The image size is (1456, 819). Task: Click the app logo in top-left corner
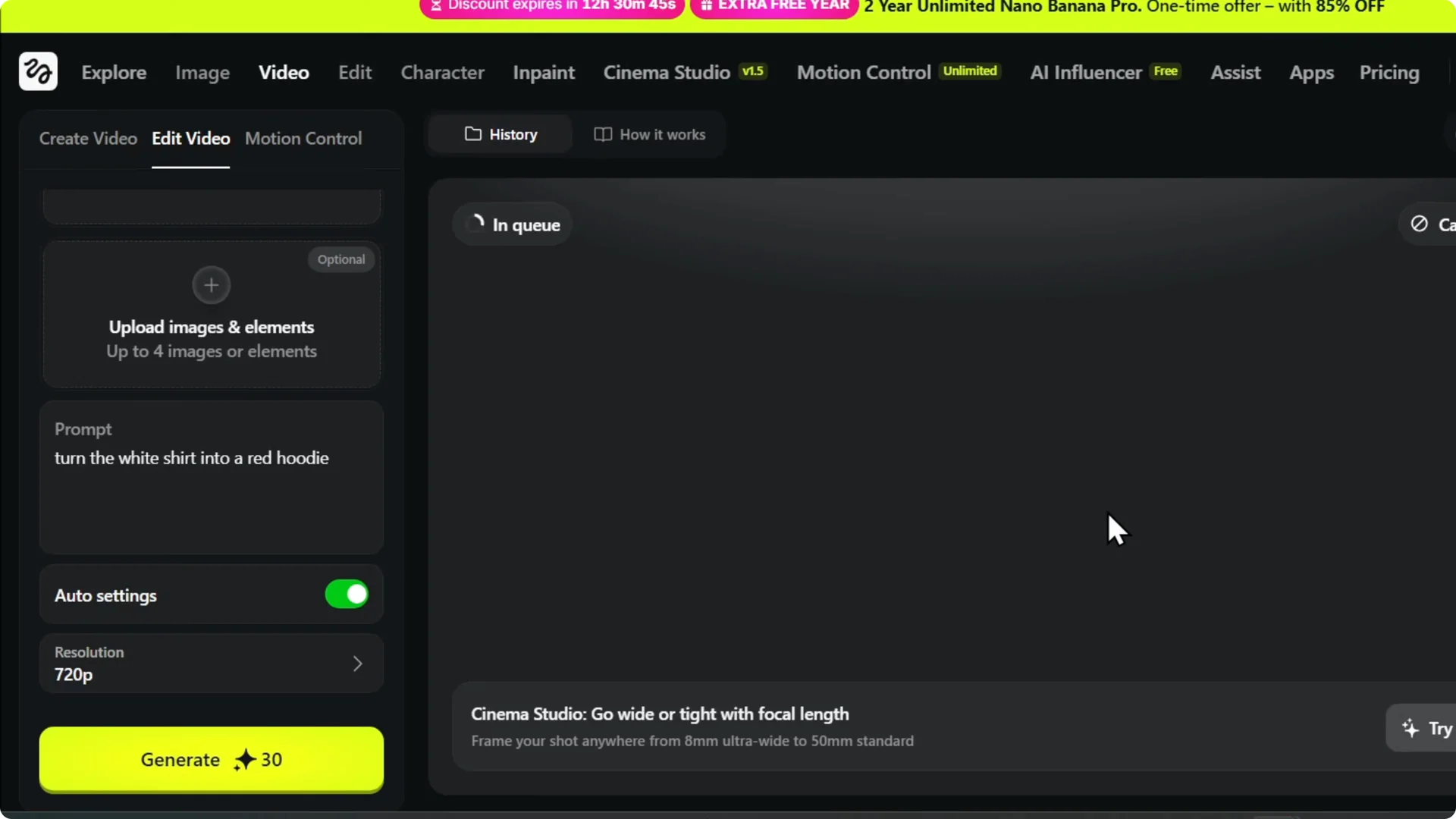tap(37, 71)
